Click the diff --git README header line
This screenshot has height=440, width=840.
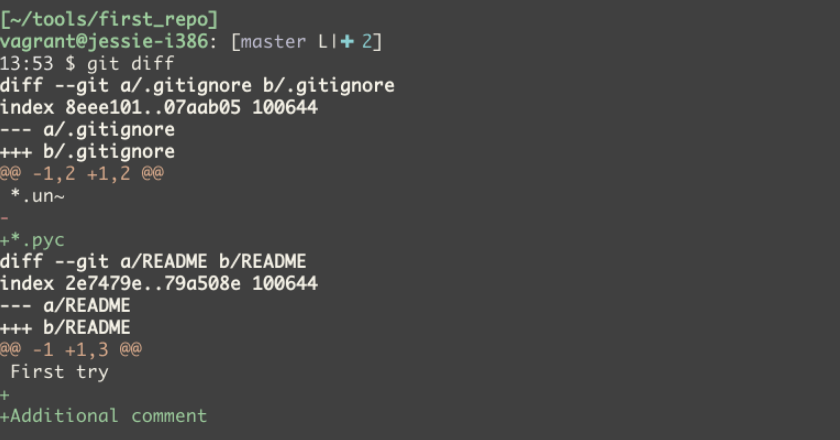point(153,261)
